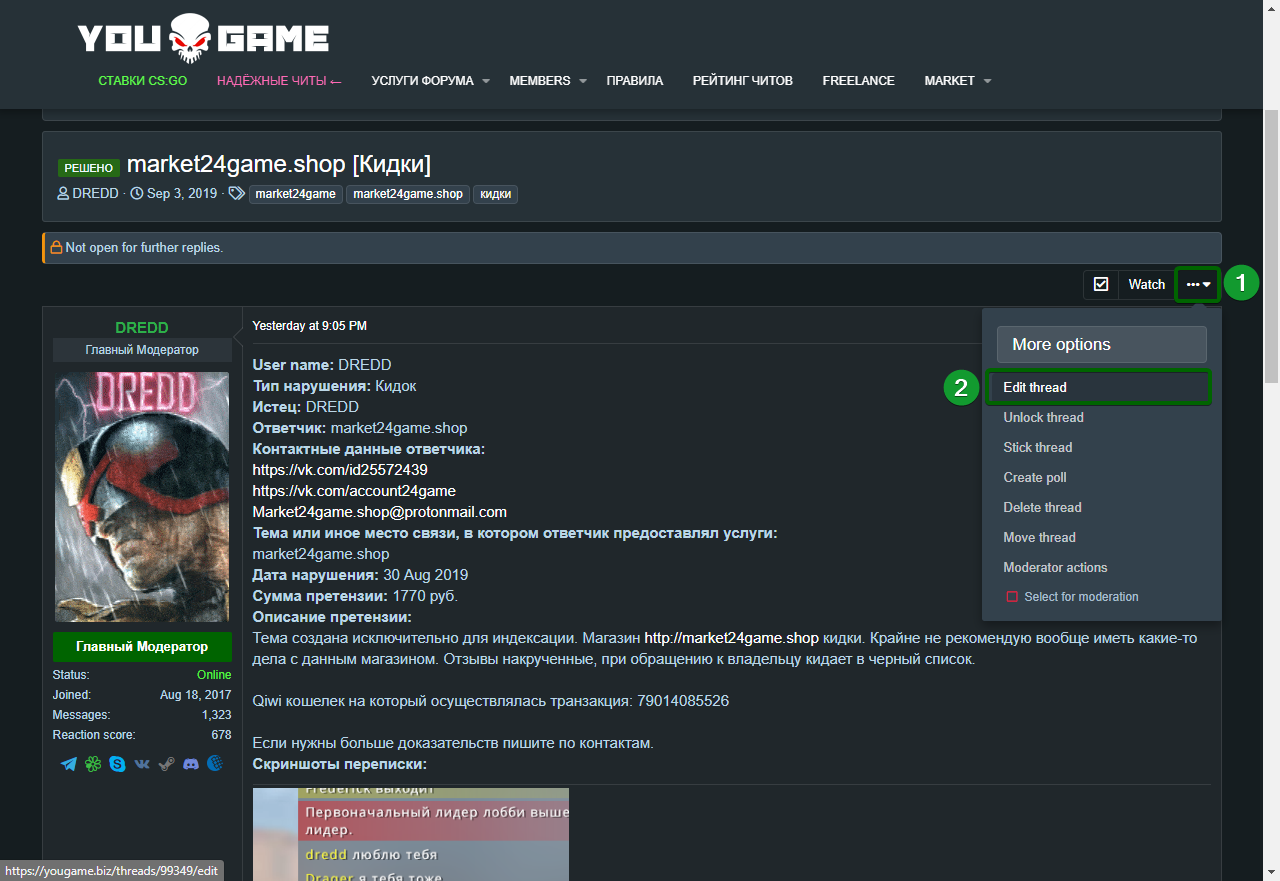1280x881 pixels.
Task: Open DREDD's avatar image
Action: tap(142, 497)
